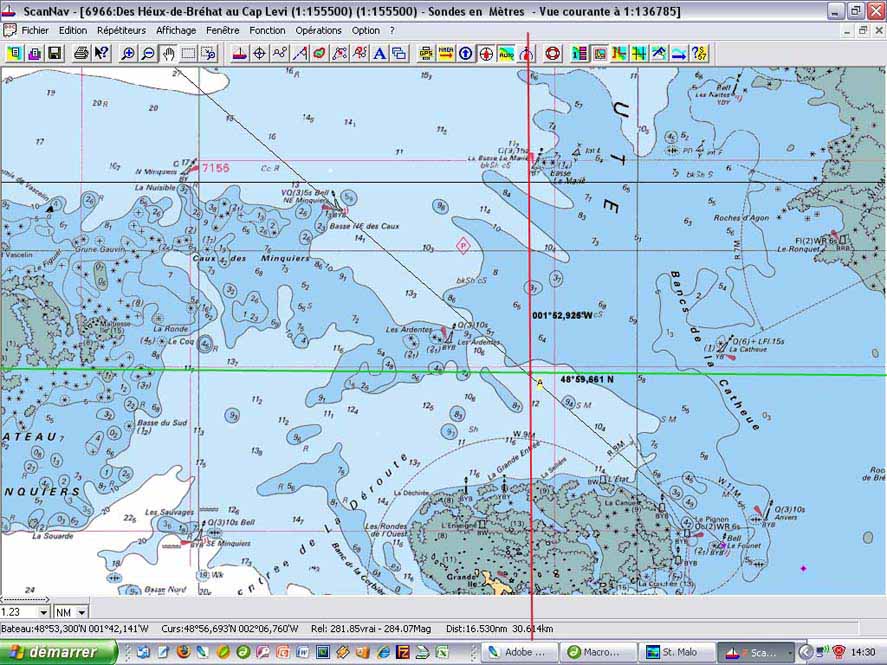This screenshot has height=665, width=887.
Task: Zoom out with the minus magnifier
Action: [x=148, y=54]
